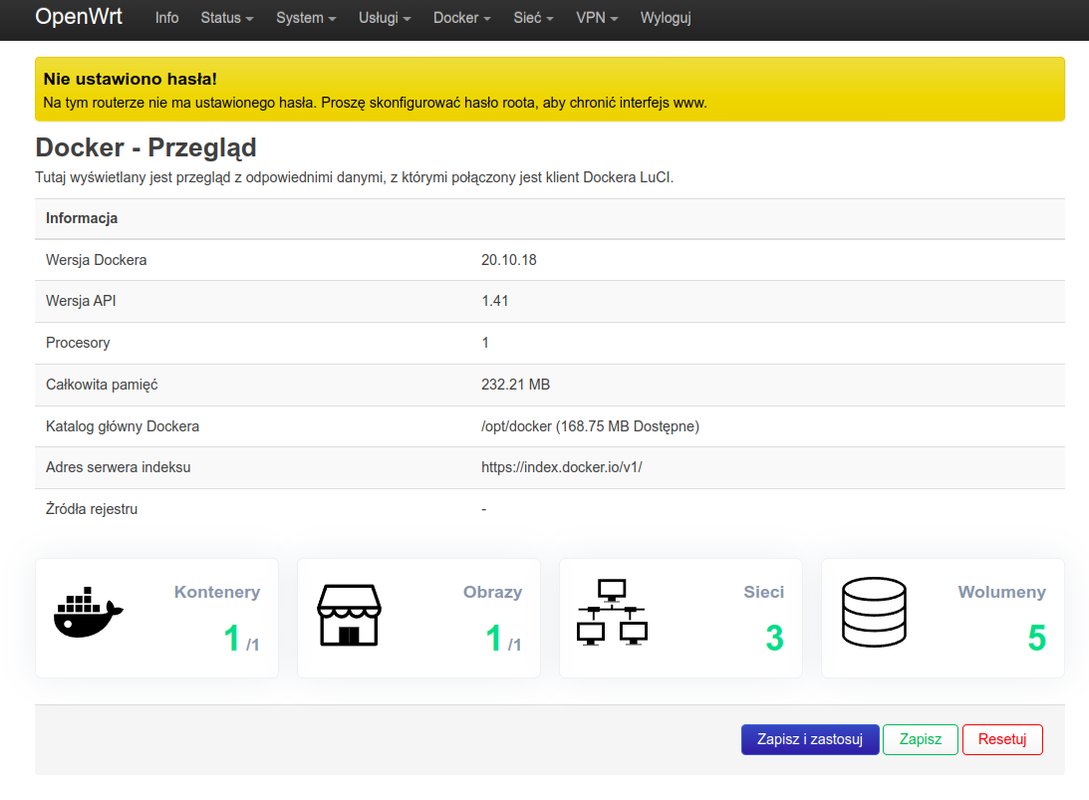Click the Wersja API label
1089x800 pixels.
(x=81, y=301)
